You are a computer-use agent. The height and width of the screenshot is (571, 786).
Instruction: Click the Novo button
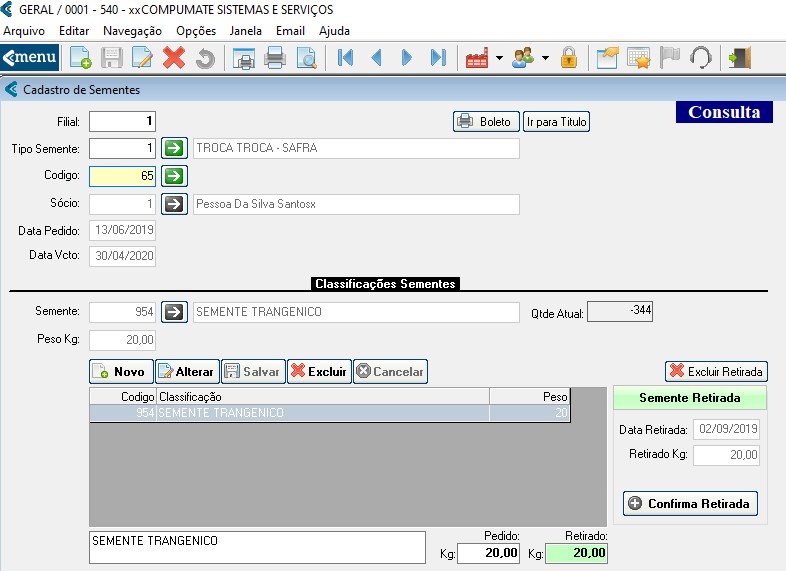(119, 371)
